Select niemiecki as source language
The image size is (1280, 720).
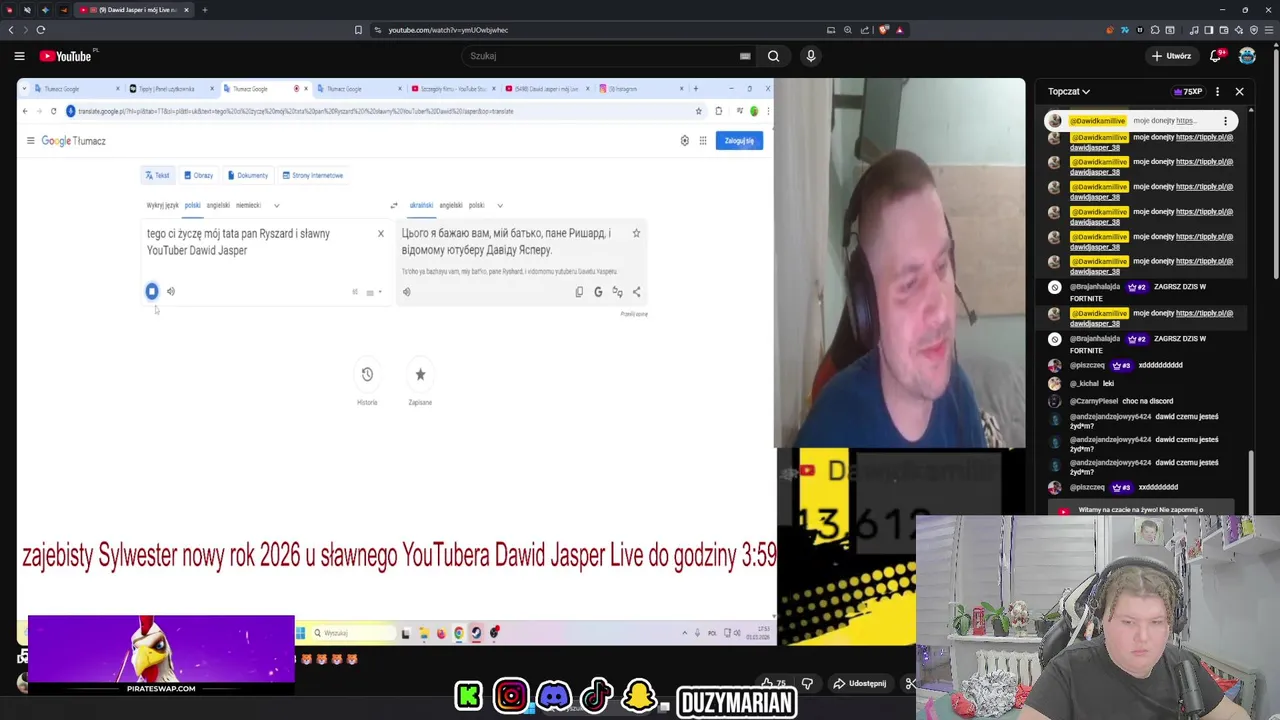[x=248, y=205]
